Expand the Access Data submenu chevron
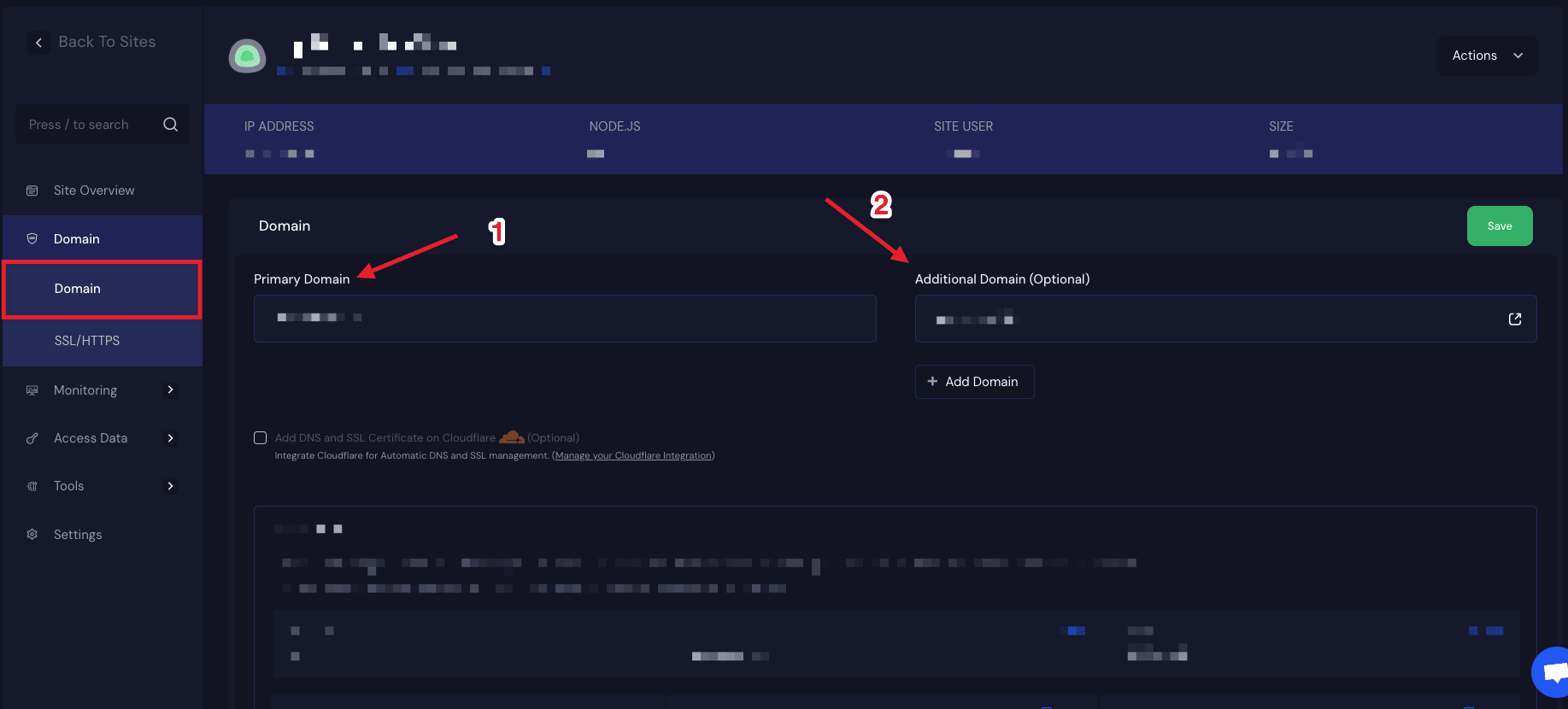This screenshot has width=1568, height=709. (x=171, y=438)
